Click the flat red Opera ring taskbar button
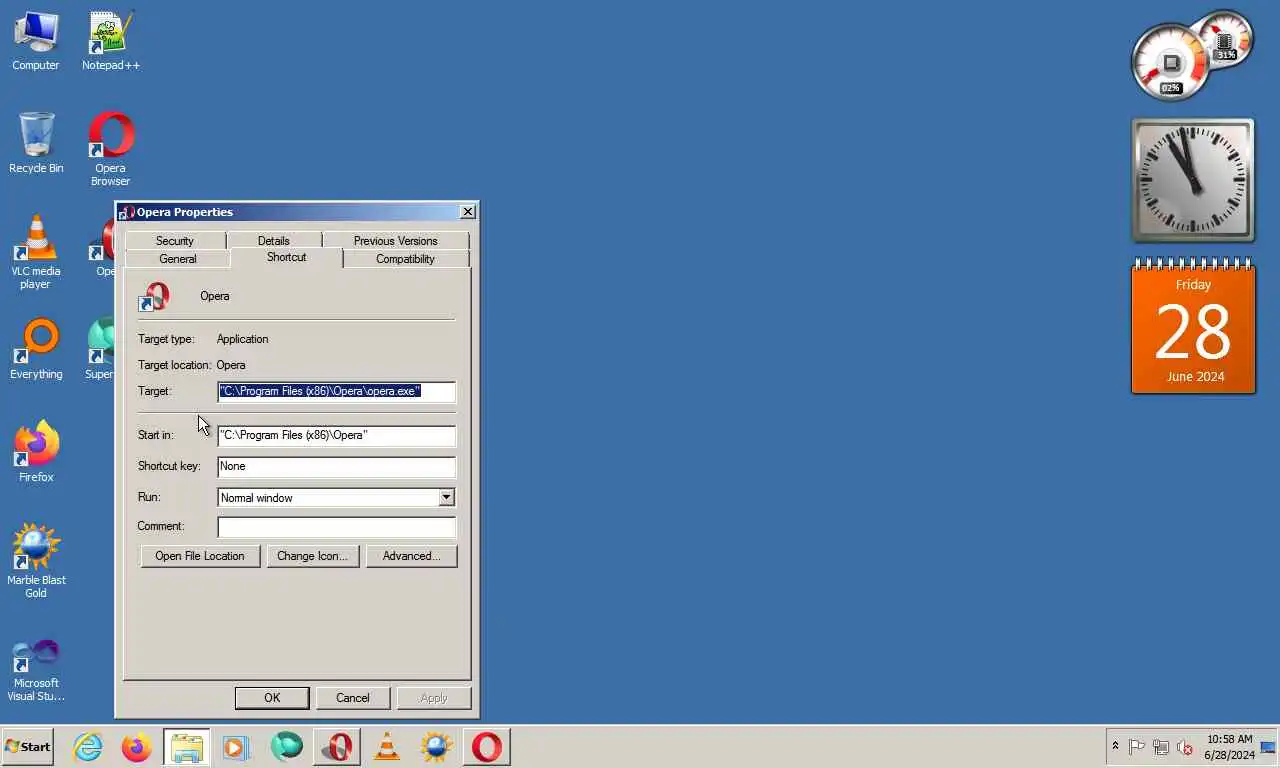The image size is (1280, 768). pyautogui.click(x=487, y=747)
